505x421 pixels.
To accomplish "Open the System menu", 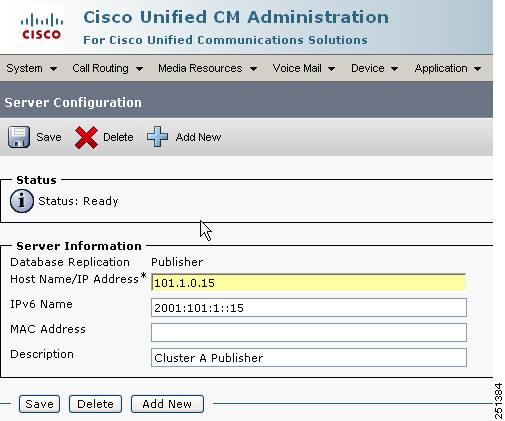I will (x=31, y=68).
